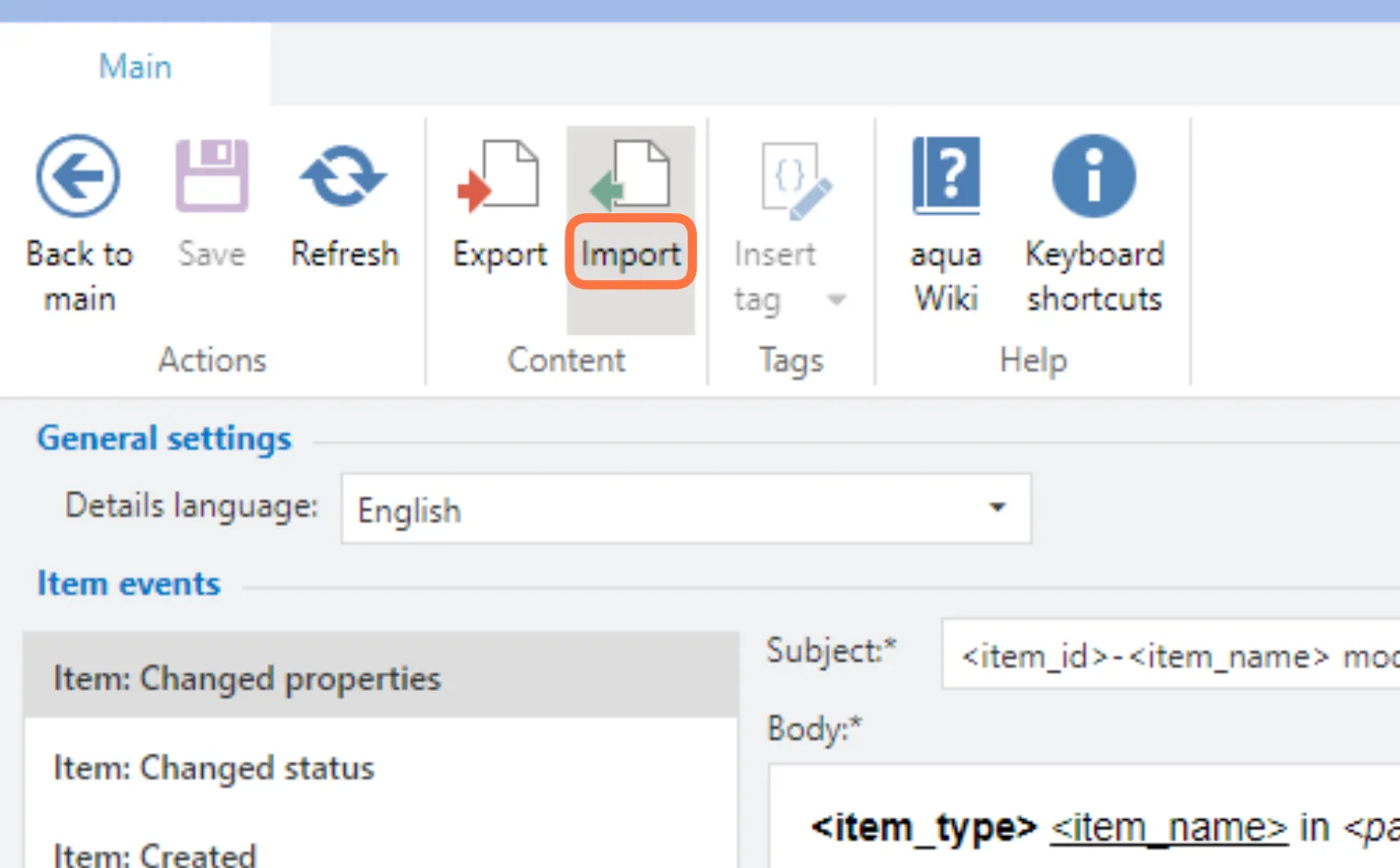
Task: Click the Import document icon
Action: point(631,174)
